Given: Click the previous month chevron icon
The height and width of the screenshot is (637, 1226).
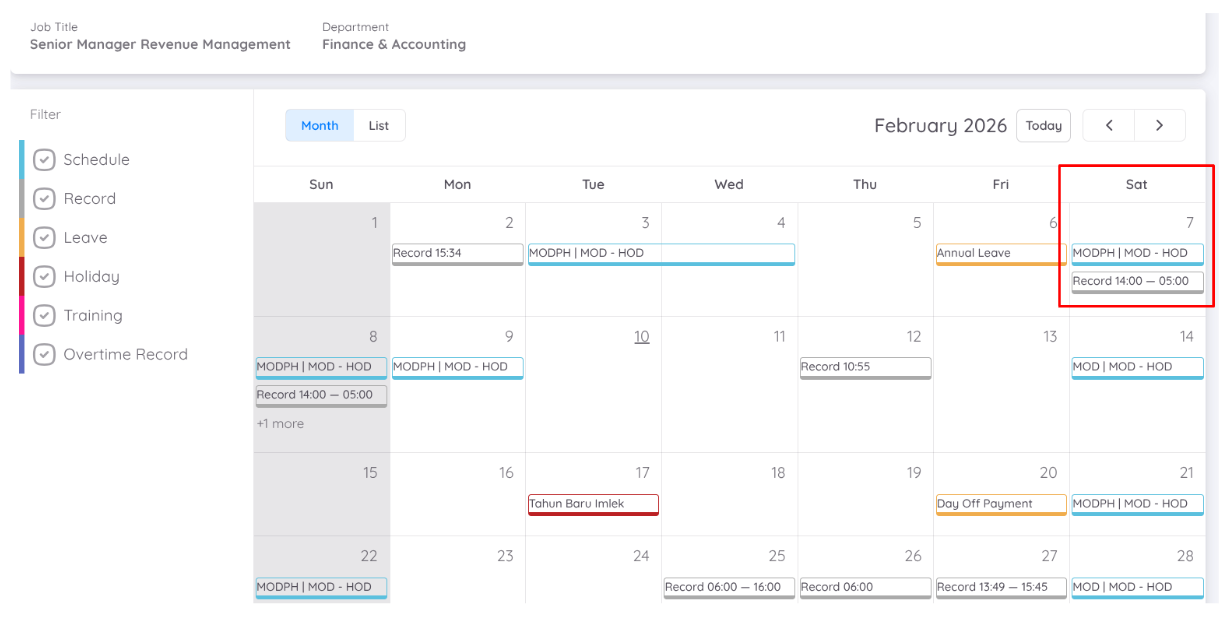Looking at the screenshot, I should [x=1109, y=125].
